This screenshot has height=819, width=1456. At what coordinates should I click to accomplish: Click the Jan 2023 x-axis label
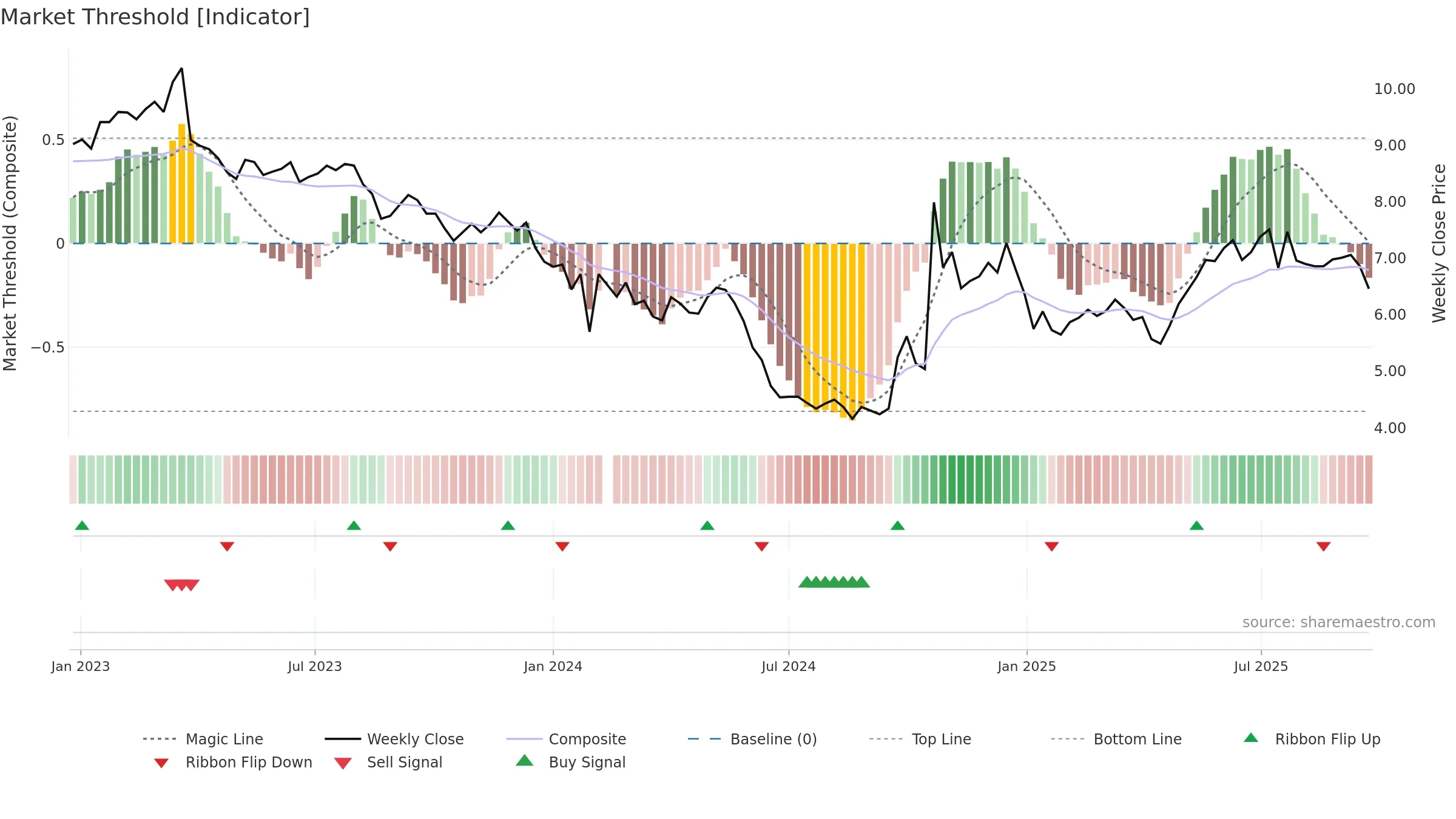point(81,667)
